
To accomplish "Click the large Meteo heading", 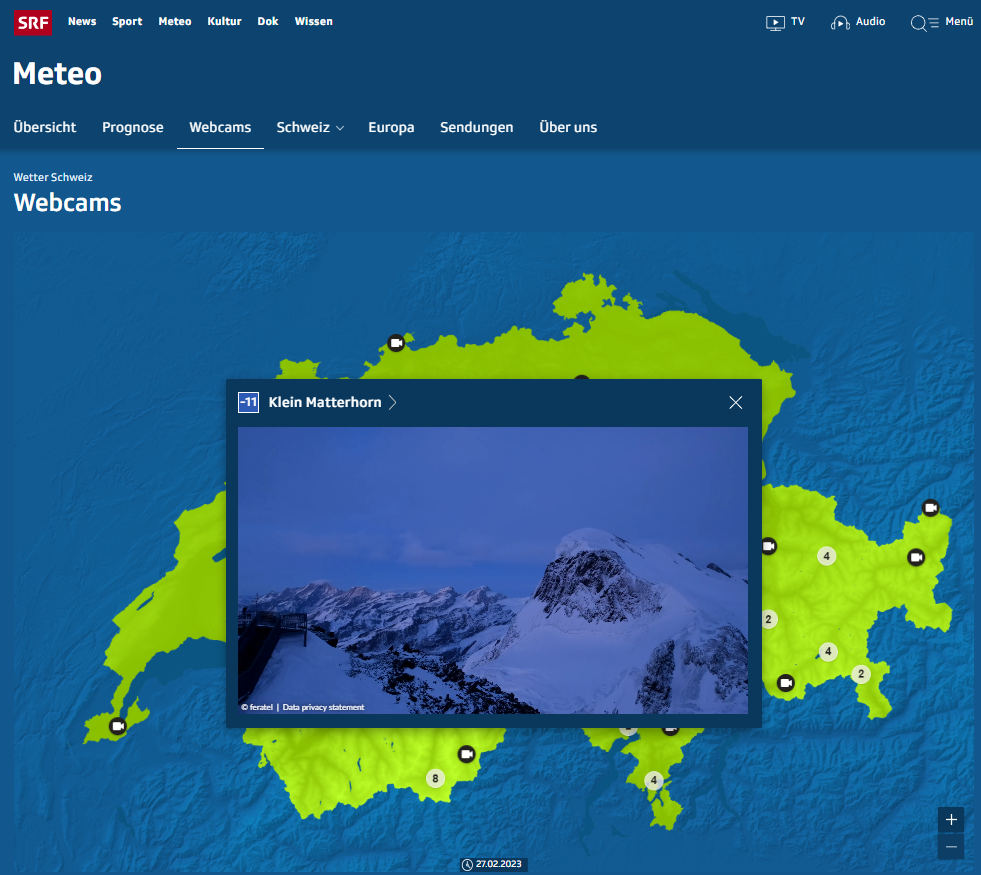I will pyautogui.click(x=57, y=74).
